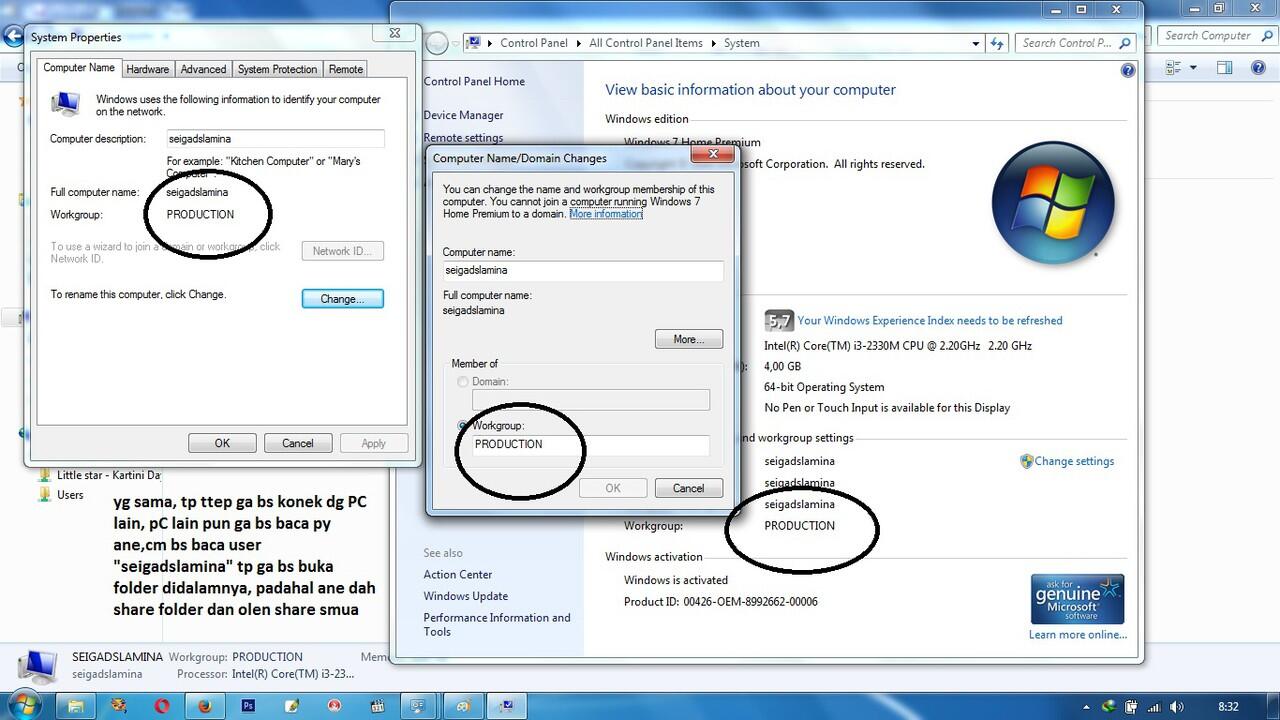1280x720 pixels.
Task: Click All Control Panel Items breadcrumb
Action: pos(646,43)
